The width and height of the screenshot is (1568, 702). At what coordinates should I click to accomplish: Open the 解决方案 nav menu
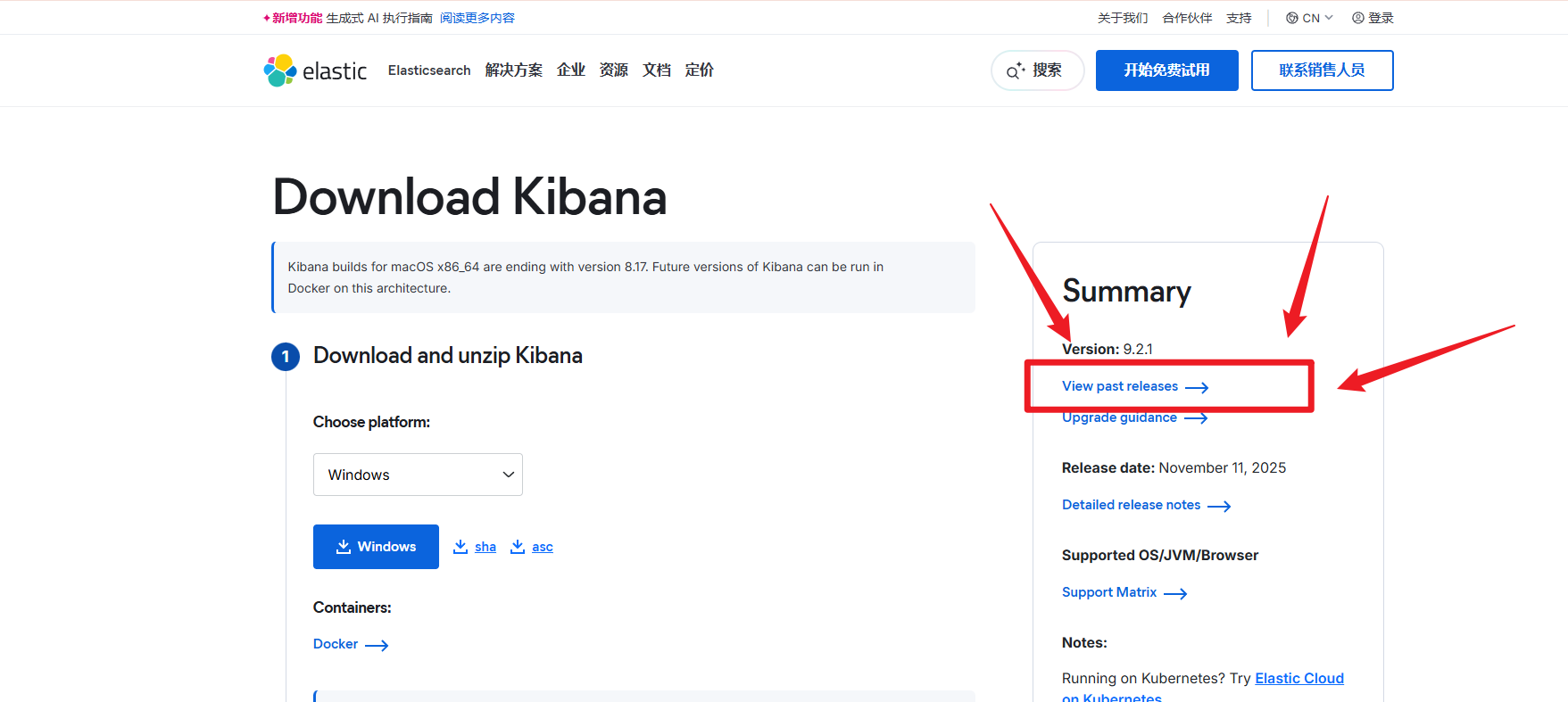pyautogui.click(x=514, y=70)
